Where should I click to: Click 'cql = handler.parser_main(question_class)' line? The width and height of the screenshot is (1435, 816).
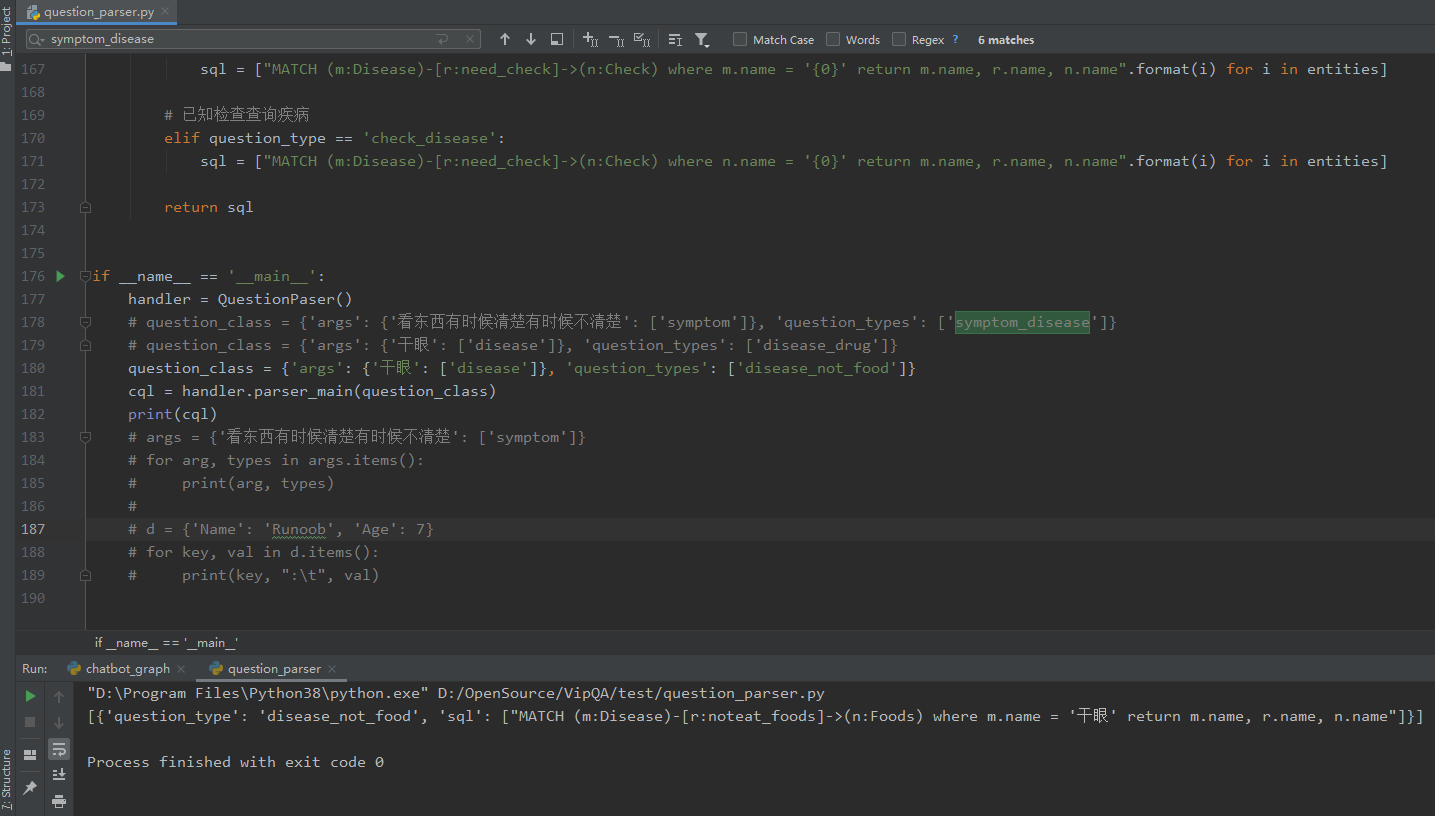click(x=312, y=391)
